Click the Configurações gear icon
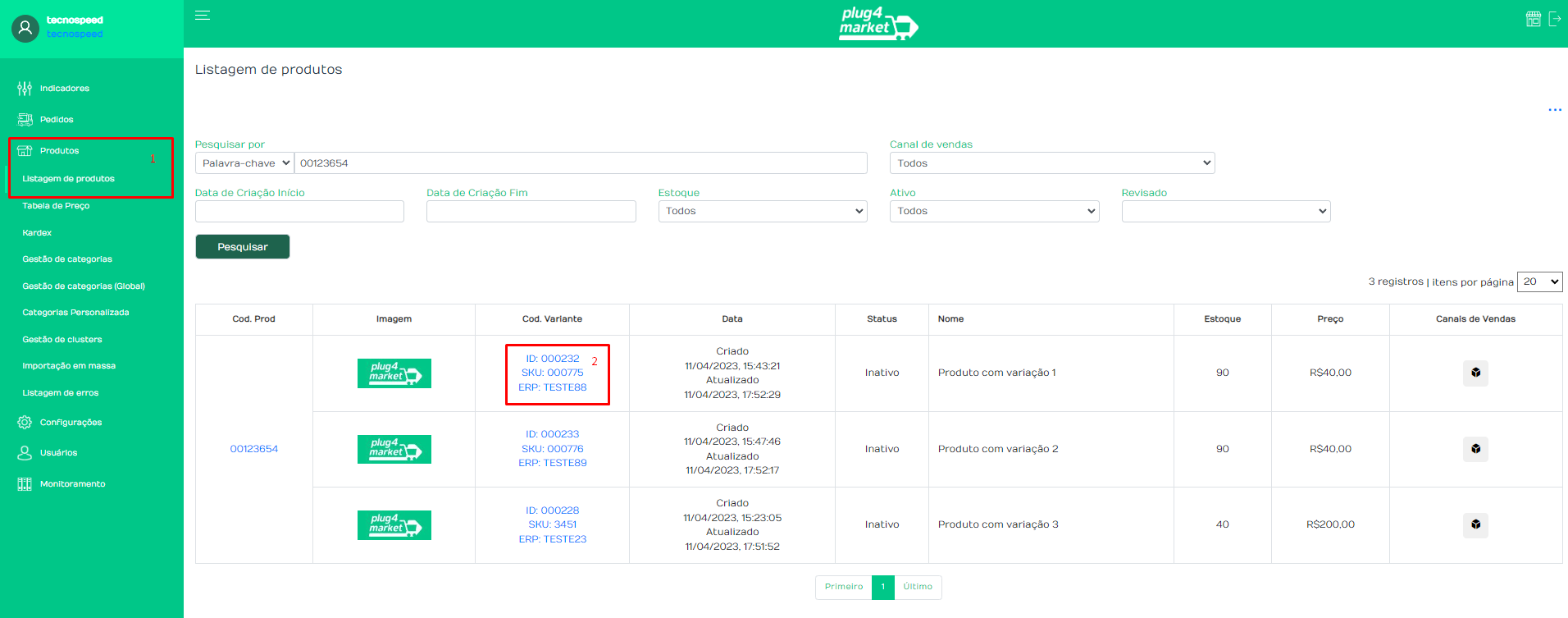This screenshot has height=618, width=1568. click(25, 423)
